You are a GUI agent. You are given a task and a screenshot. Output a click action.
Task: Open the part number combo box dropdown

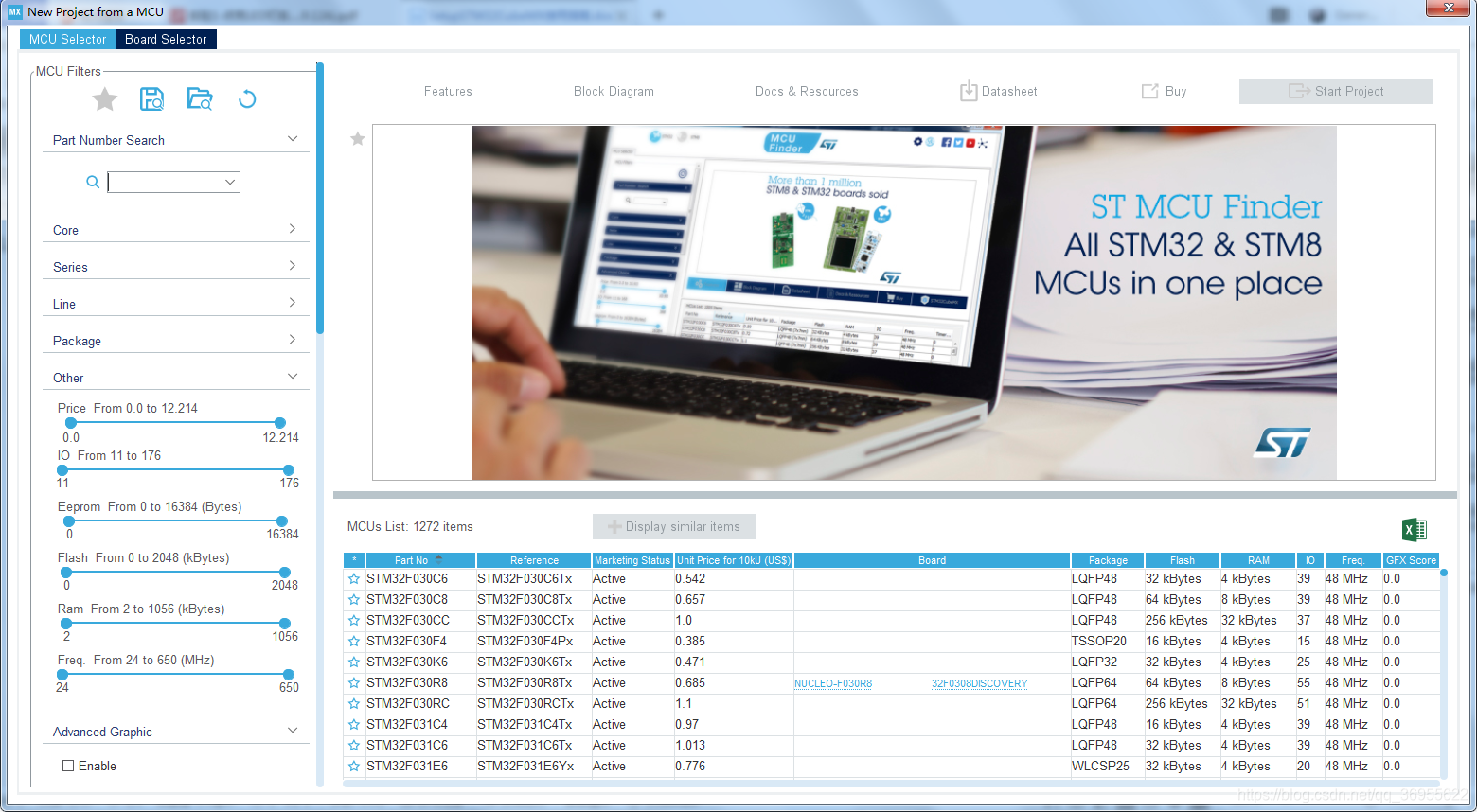tap(230, 182)
